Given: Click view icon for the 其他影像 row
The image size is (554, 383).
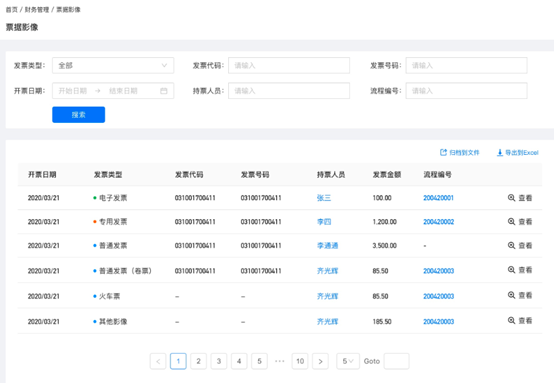Looking at the screenshot, I should tap(511, 320).
